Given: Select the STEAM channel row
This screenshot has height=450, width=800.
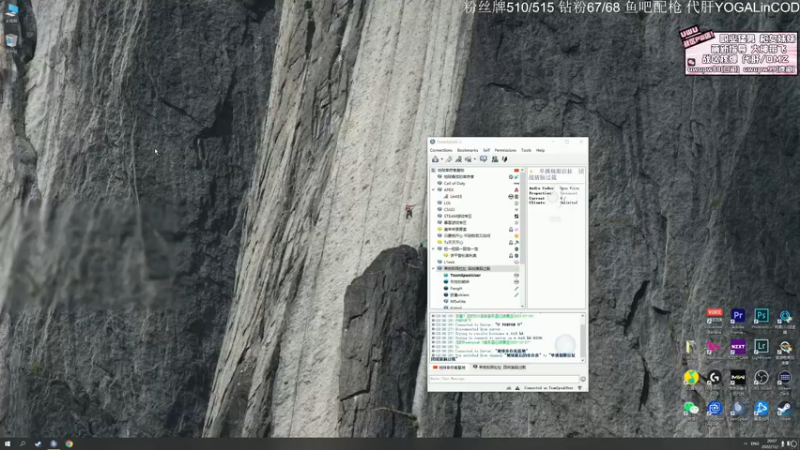Looking at the screenshot, I should (458, 216).
